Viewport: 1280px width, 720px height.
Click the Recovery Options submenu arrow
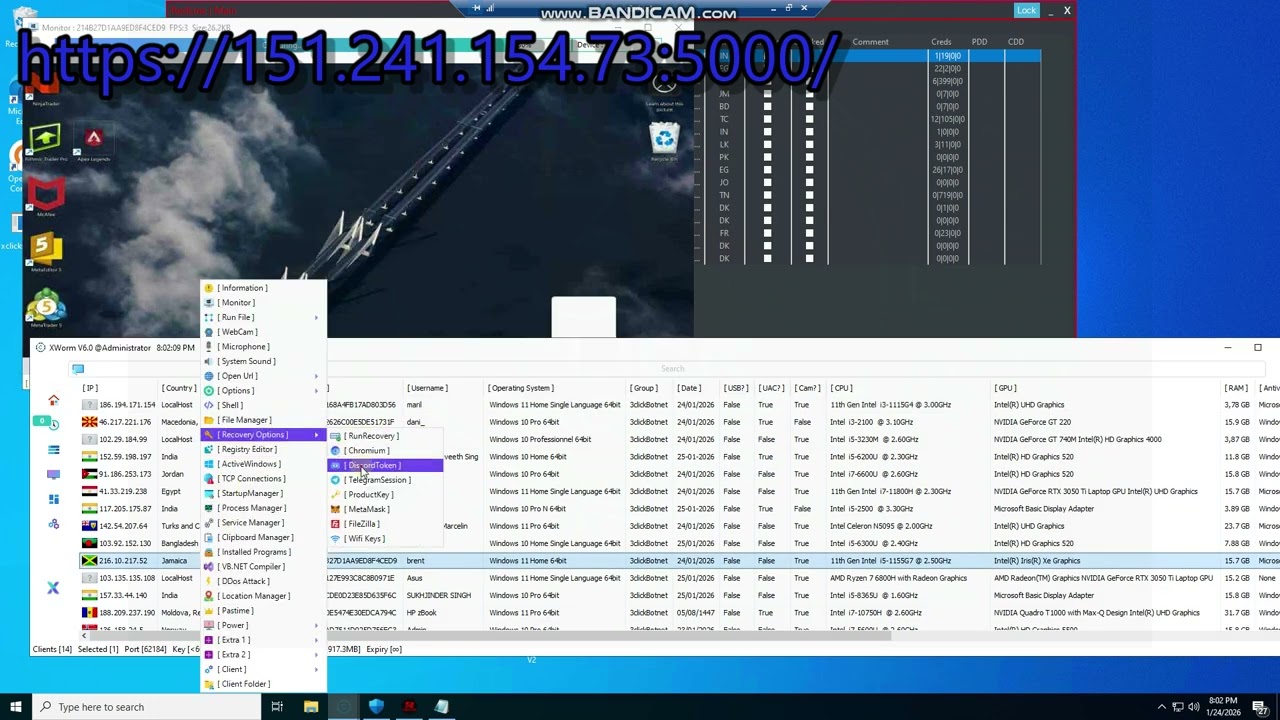pos(316,435)
